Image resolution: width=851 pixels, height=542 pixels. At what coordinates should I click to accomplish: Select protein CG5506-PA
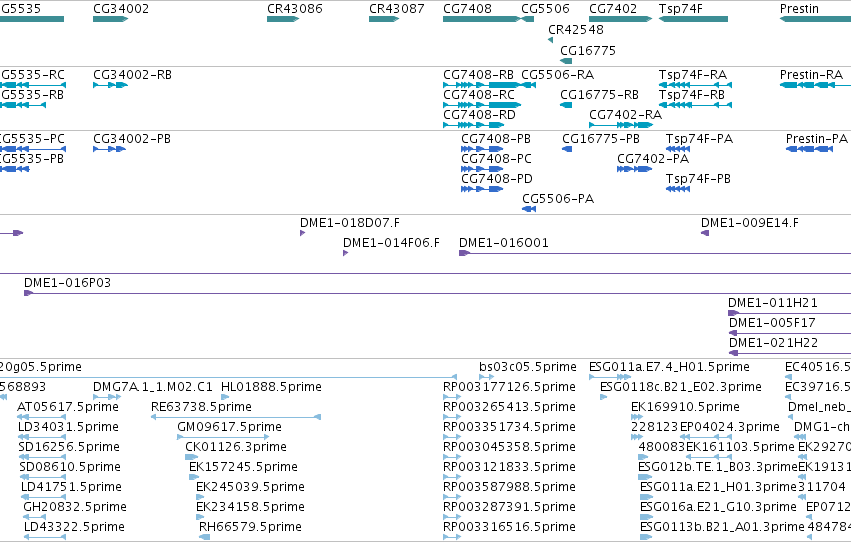click(x=558, y=199)
